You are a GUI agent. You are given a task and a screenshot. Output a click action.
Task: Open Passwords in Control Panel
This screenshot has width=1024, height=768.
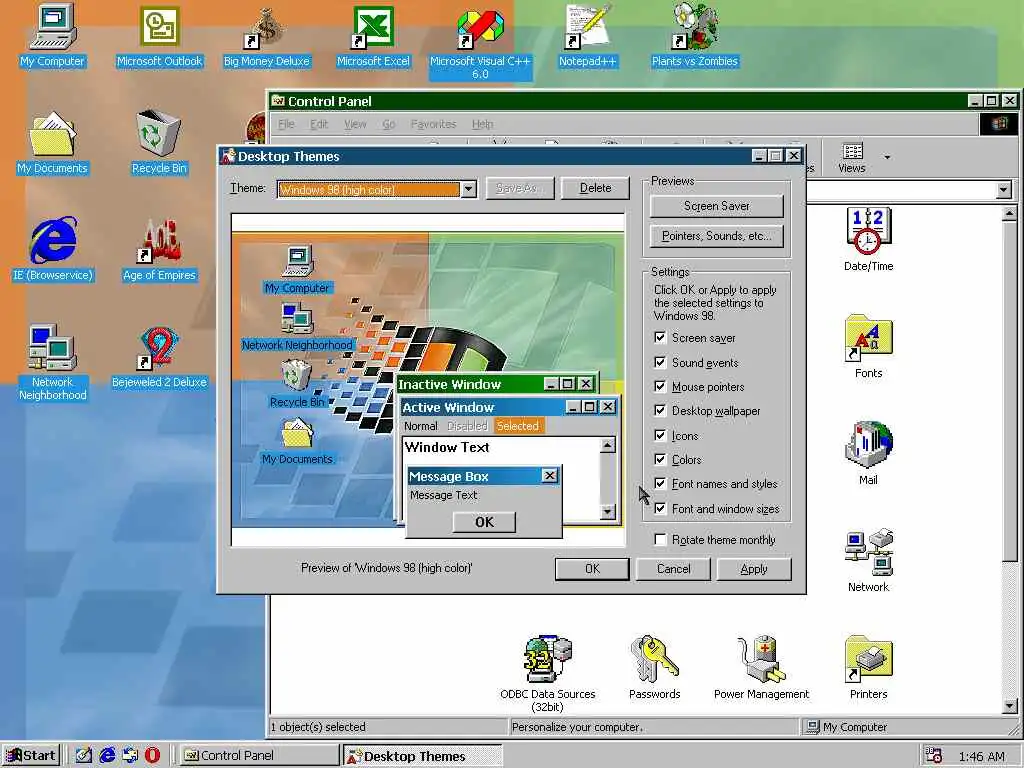coord(654,667)
